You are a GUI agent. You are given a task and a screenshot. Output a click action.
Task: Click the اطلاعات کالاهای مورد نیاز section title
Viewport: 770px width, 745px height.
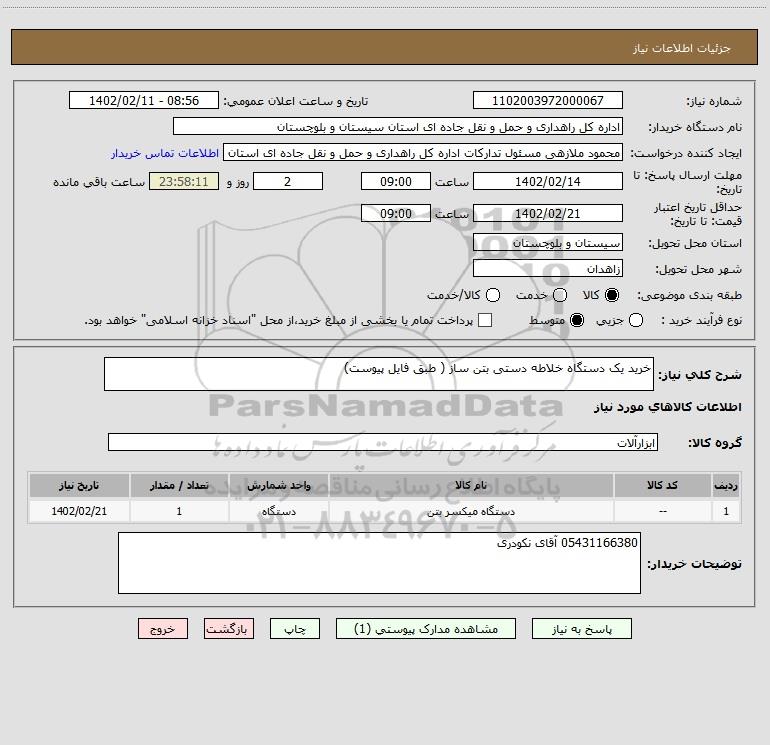click(x=668, y=407)
